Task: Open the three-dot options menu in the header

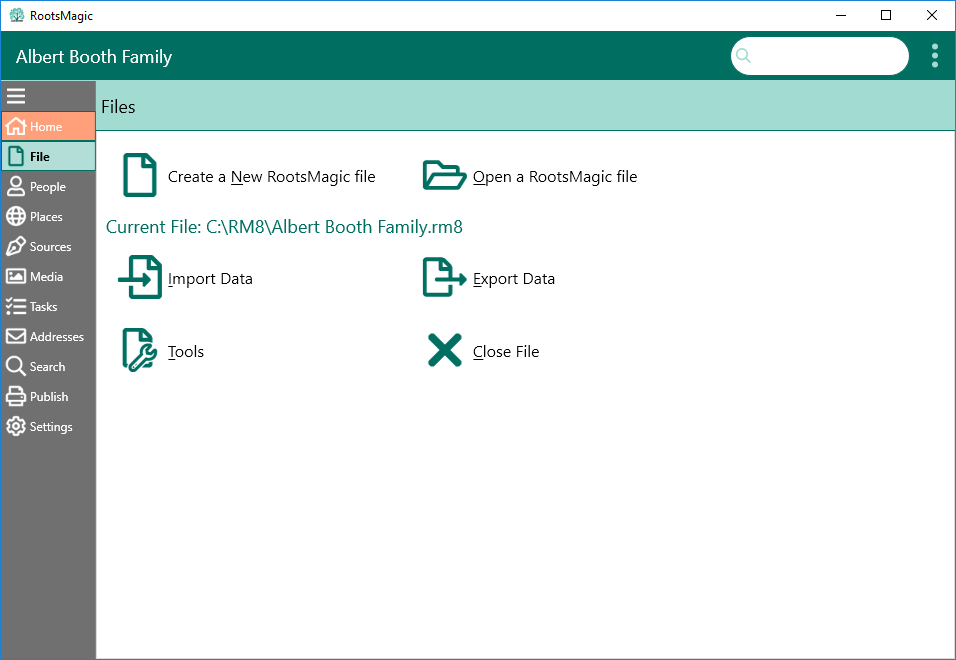Action: pyautogui.click(x=935, y=56)
